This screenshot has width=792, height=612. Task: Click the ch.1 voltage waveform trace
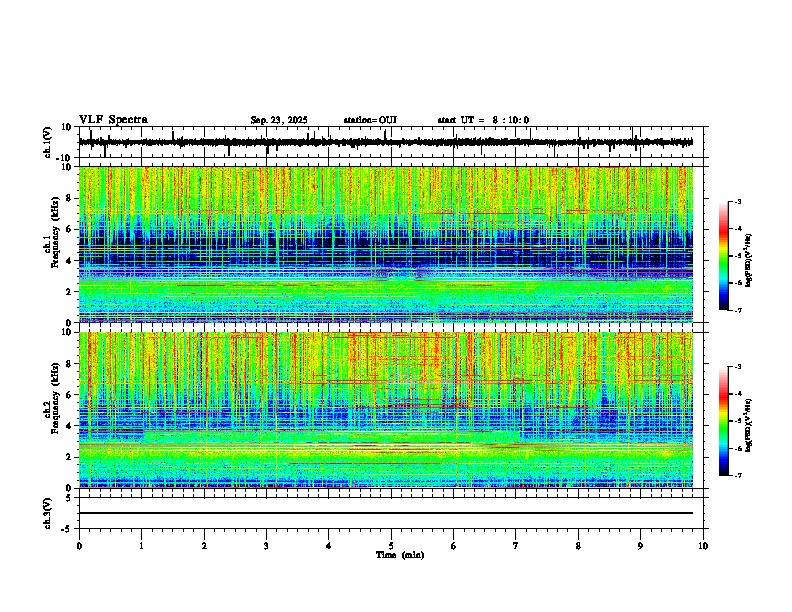tap(385, 142)
